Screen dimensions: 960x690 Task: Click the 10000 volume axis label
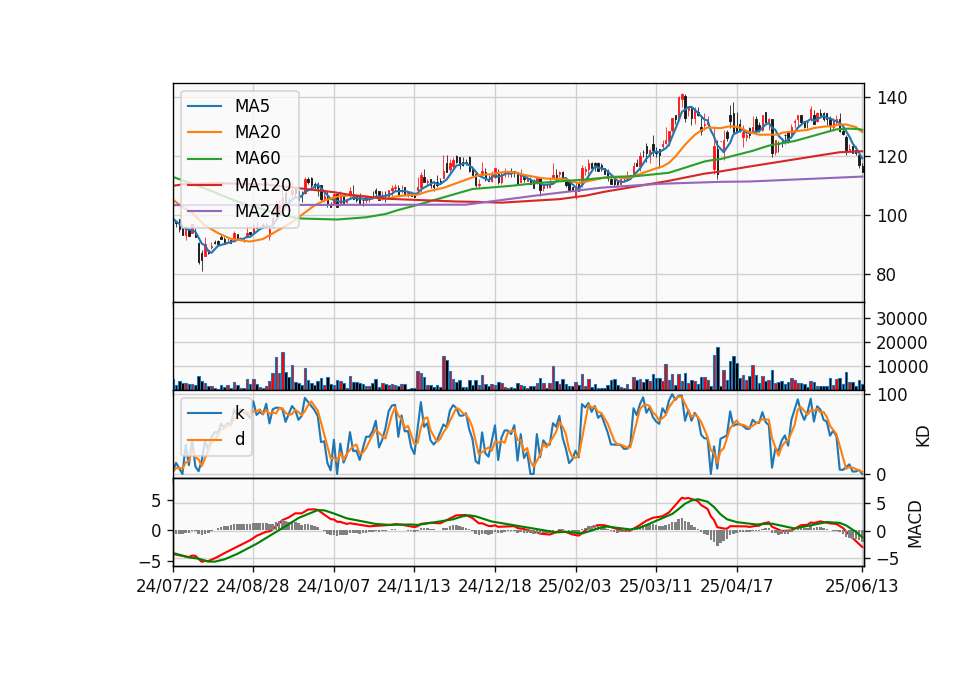tap(902, 367)
